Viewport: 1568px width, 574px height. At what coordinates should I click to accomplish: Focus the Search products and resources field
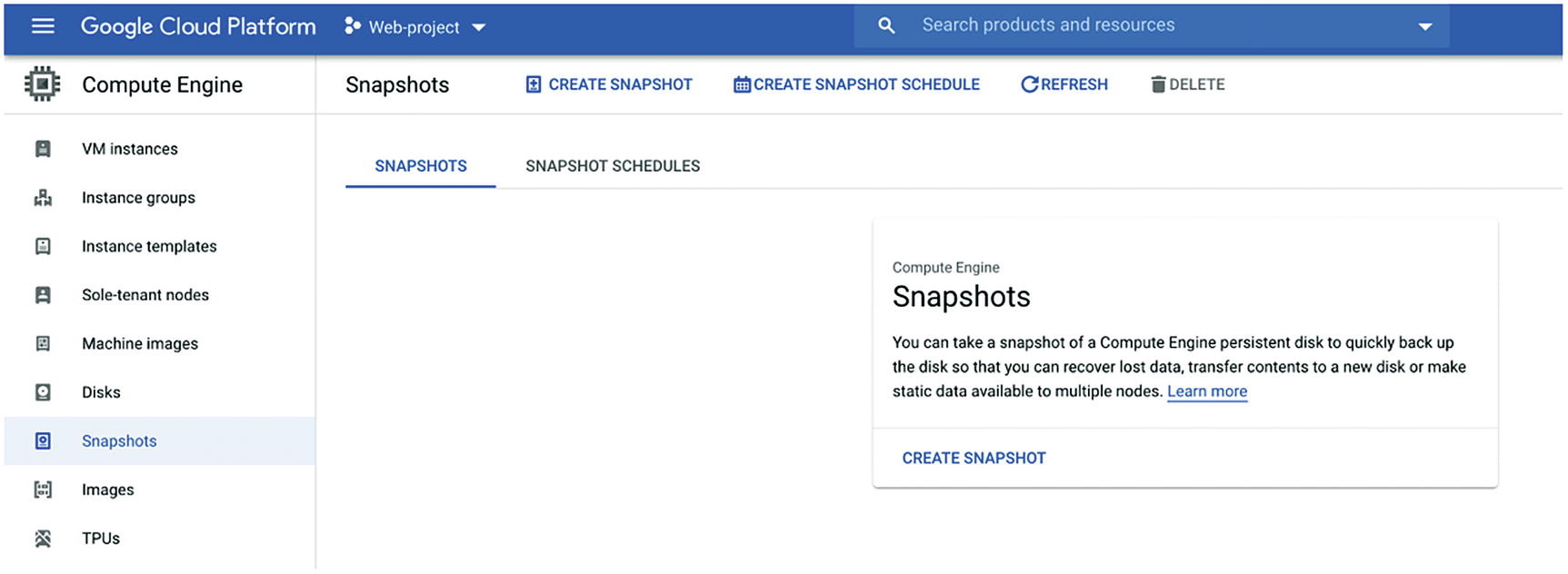click(1136, 25)
